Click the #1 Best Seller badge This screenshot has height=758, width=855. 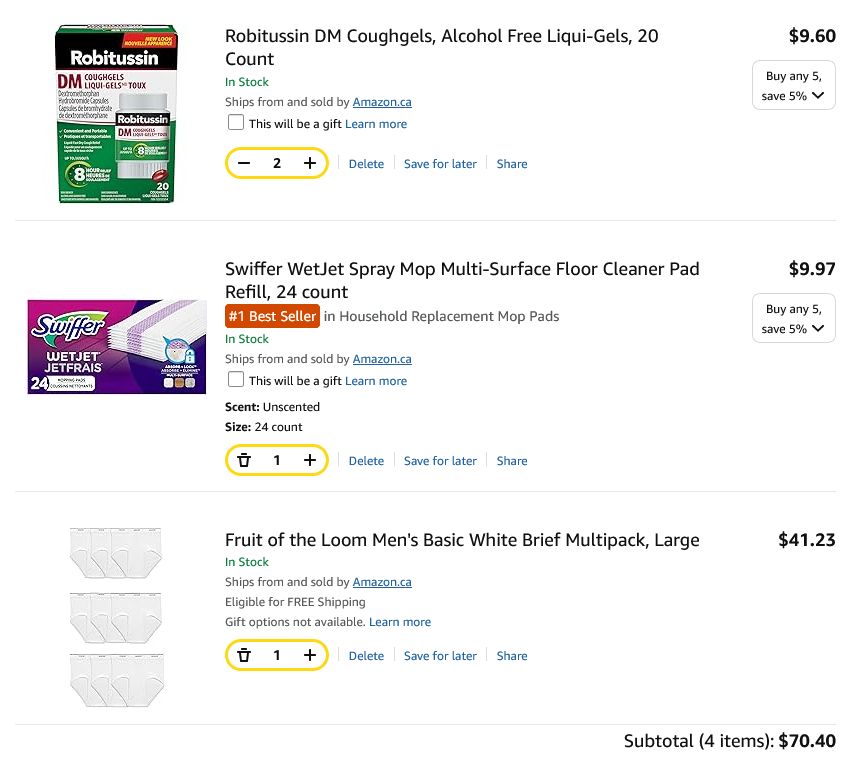click(x=272, y=315)
